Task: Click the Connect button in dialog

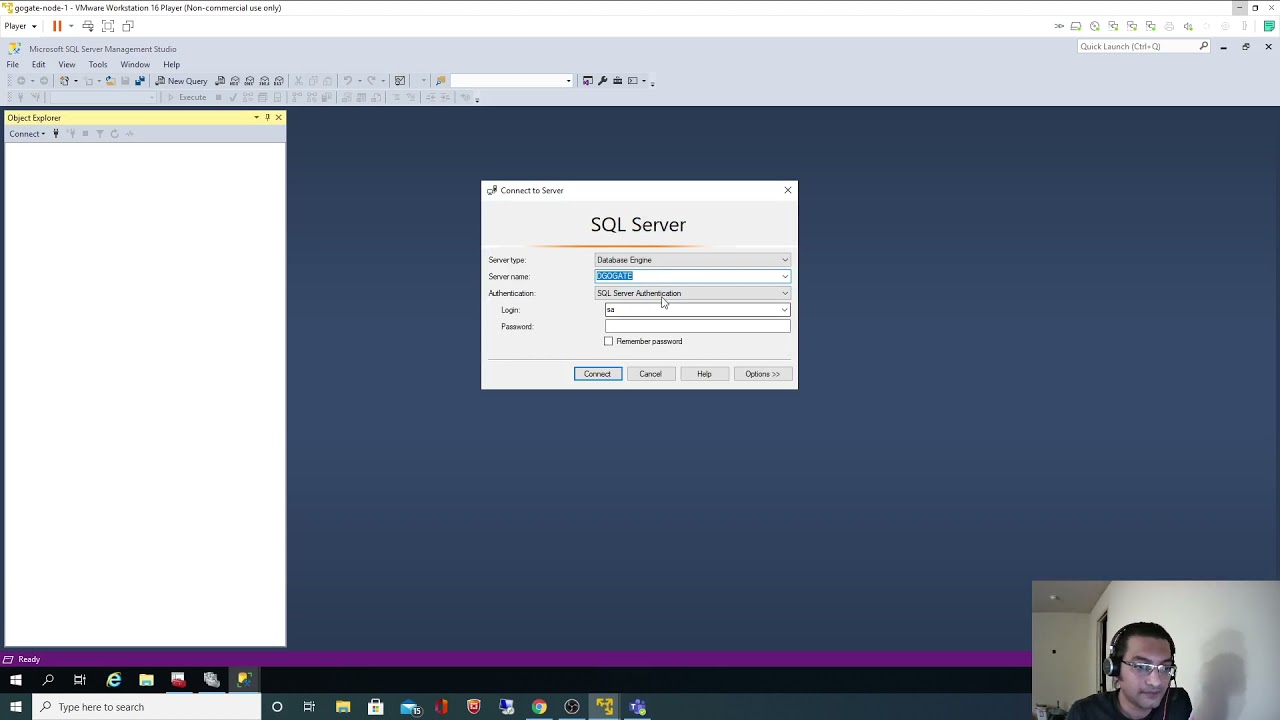Action: click(597, 374)
